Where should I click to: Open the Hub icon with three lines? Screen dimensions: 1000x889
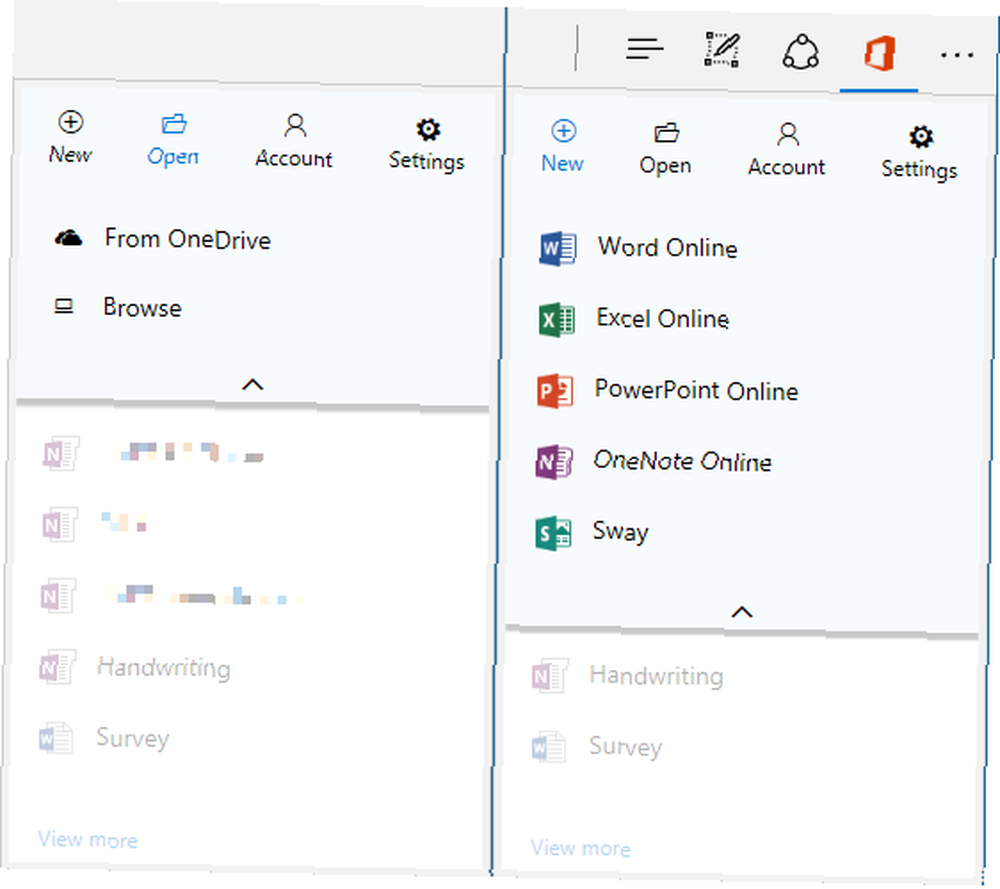point(645,48)
